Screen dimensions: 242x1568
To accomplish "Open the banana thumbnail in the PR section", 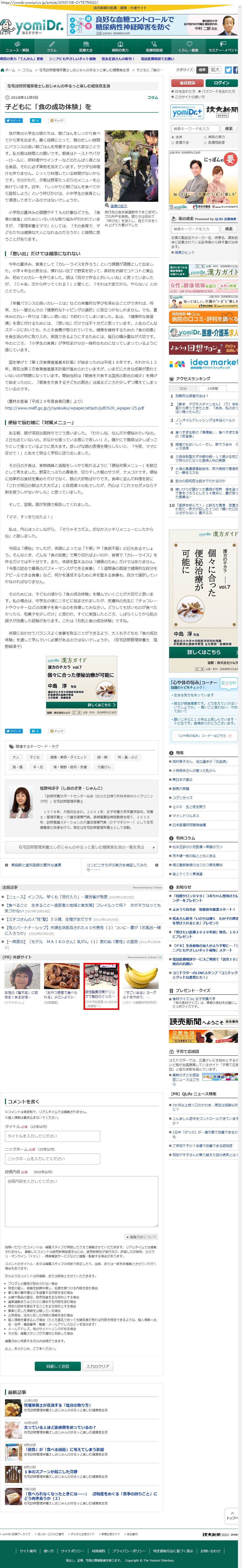I will pyautogui.click(x=141, y=976).
